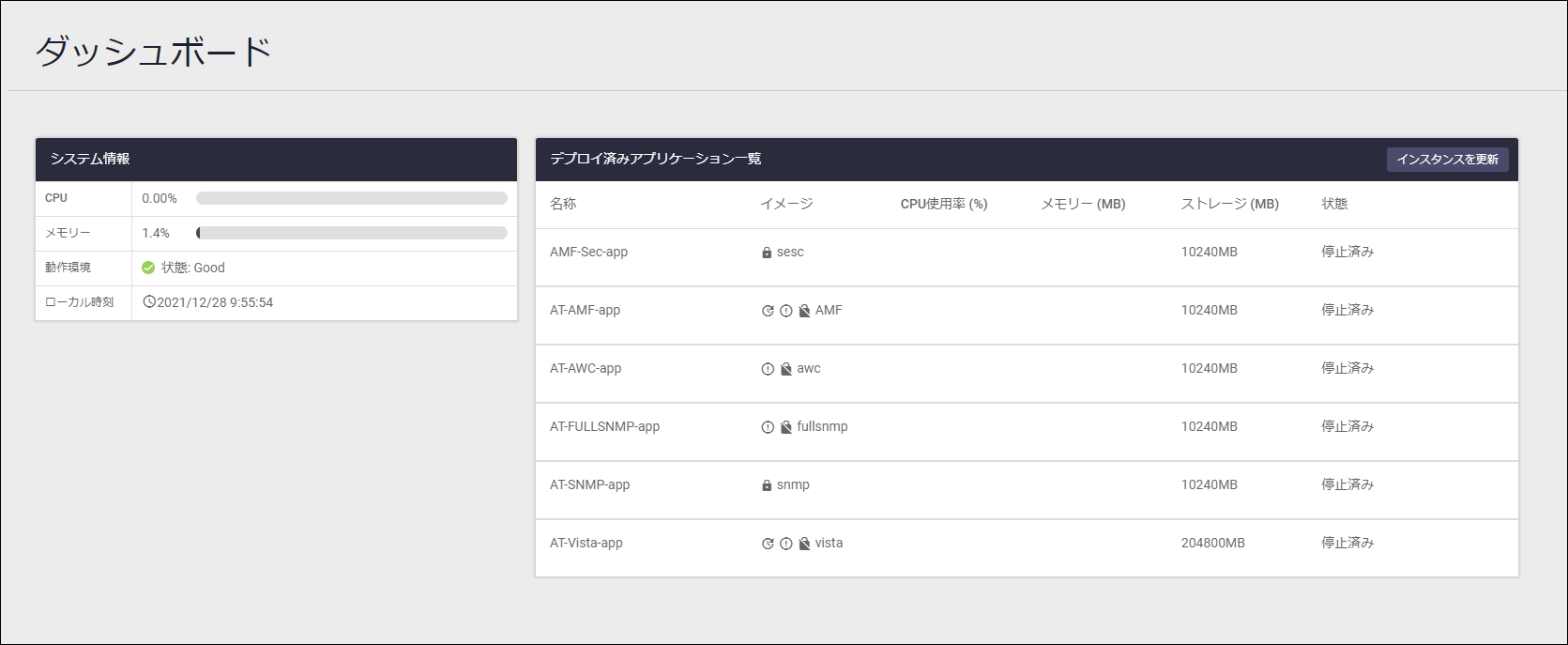The width and height of the screenshot is (1568, 645).
Task: Click the 停止済み status of AMF-Sec-app
Action: coord(1347,252)
